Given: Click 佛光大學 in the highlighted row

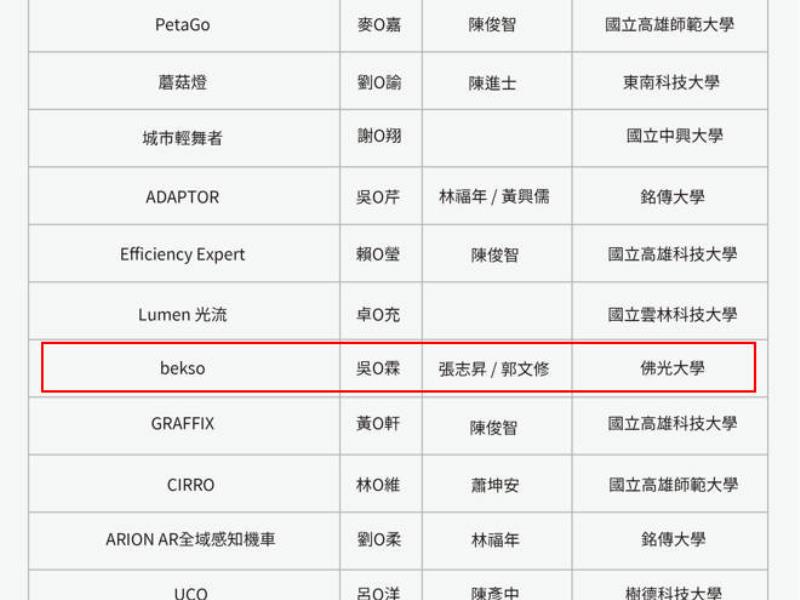Looking at the screenshot, I should (672, 368).
